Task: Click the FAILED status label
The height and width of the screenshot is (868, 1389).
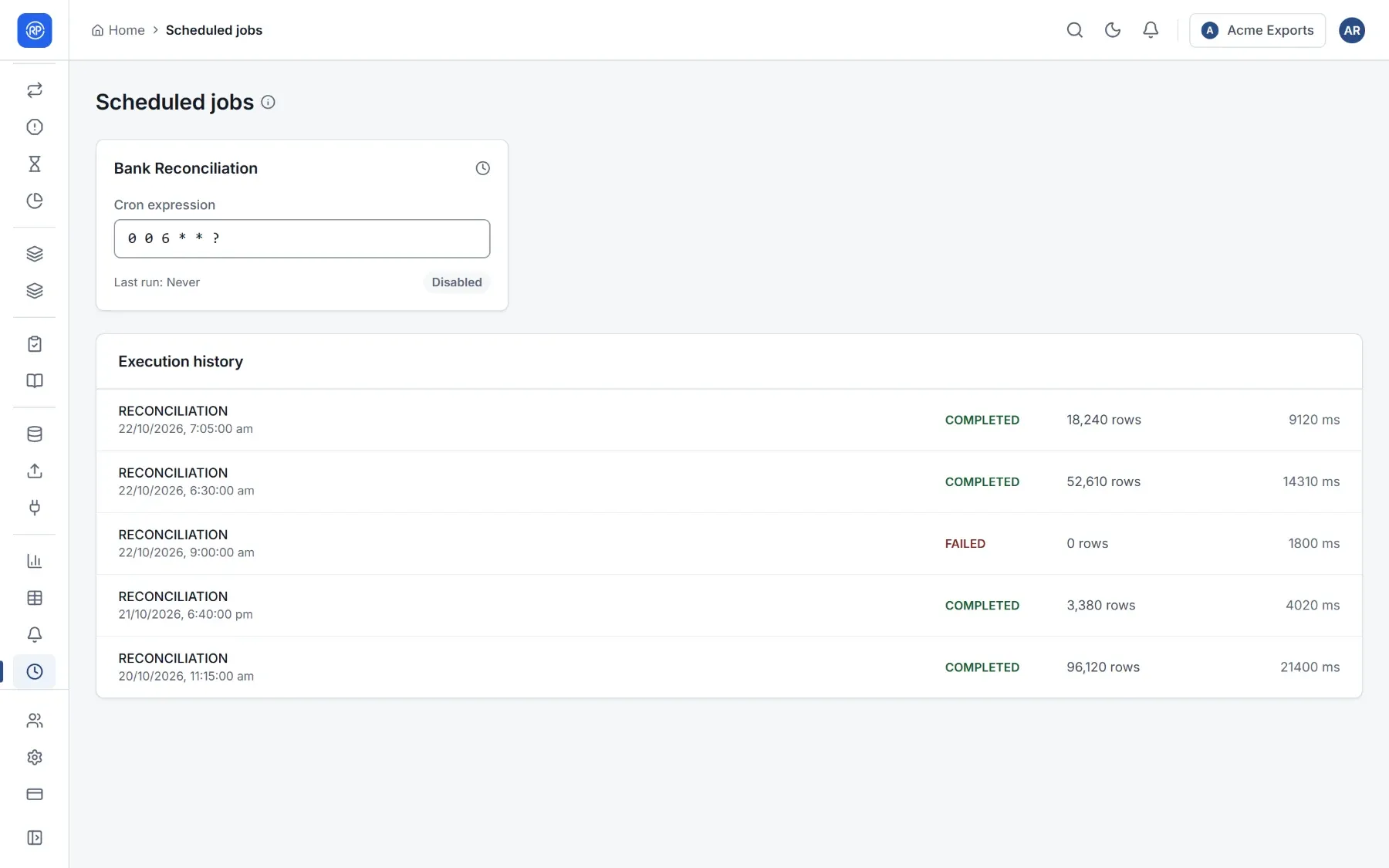Action: [965, 544]
